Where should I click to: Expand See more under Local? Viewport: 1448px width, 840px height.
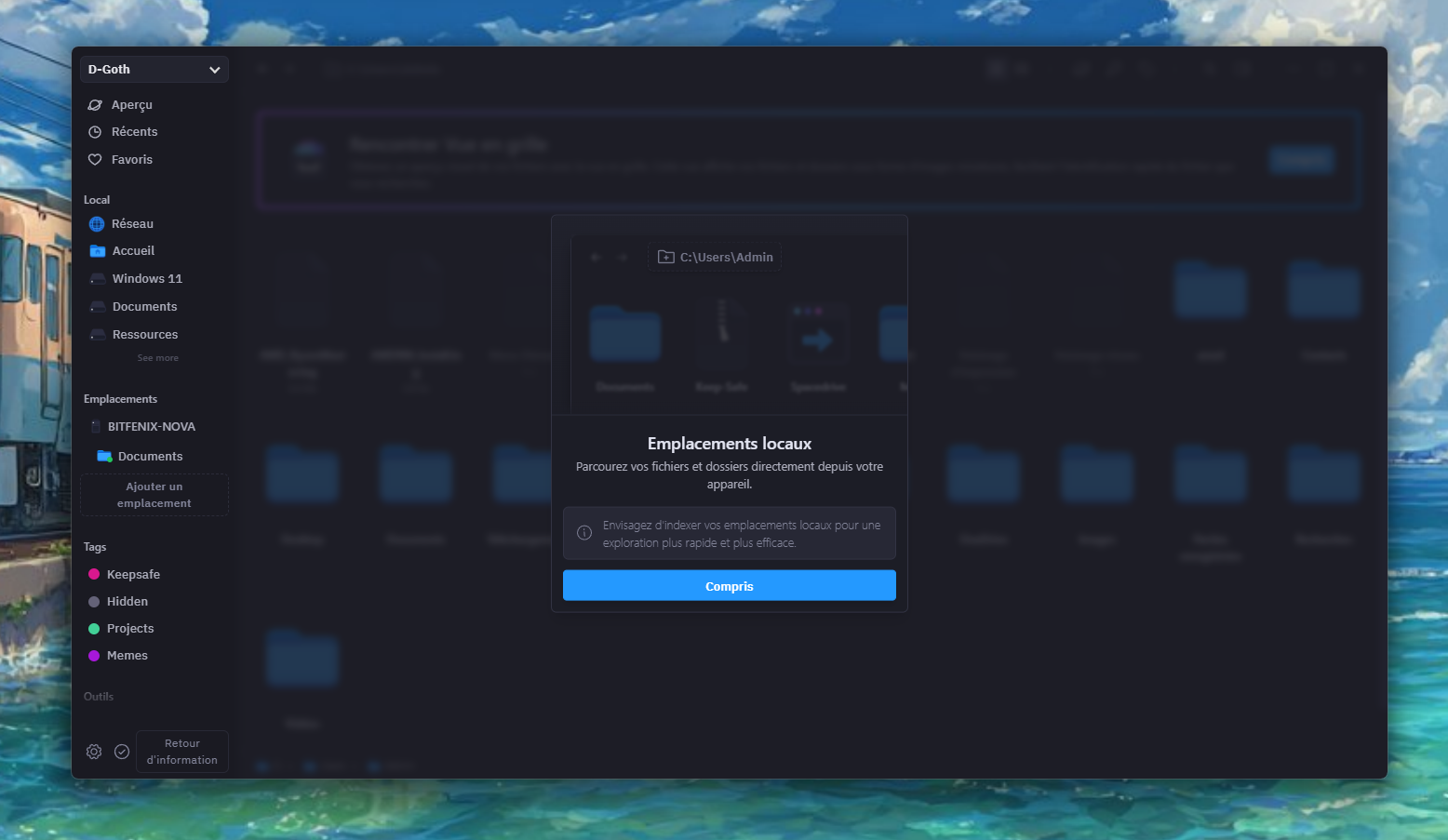tap(157, 358)
